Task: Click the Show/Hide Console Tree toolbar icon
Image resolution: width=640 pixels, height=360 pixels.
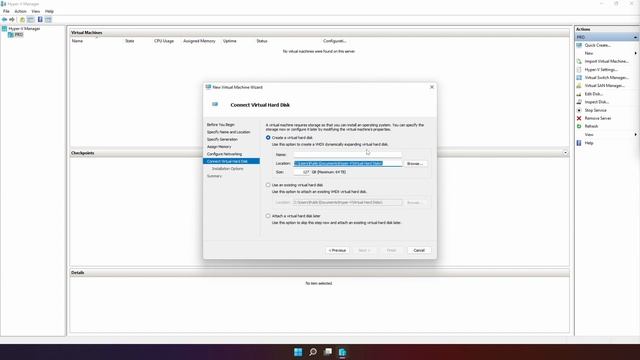Action: tap(31, 20)
